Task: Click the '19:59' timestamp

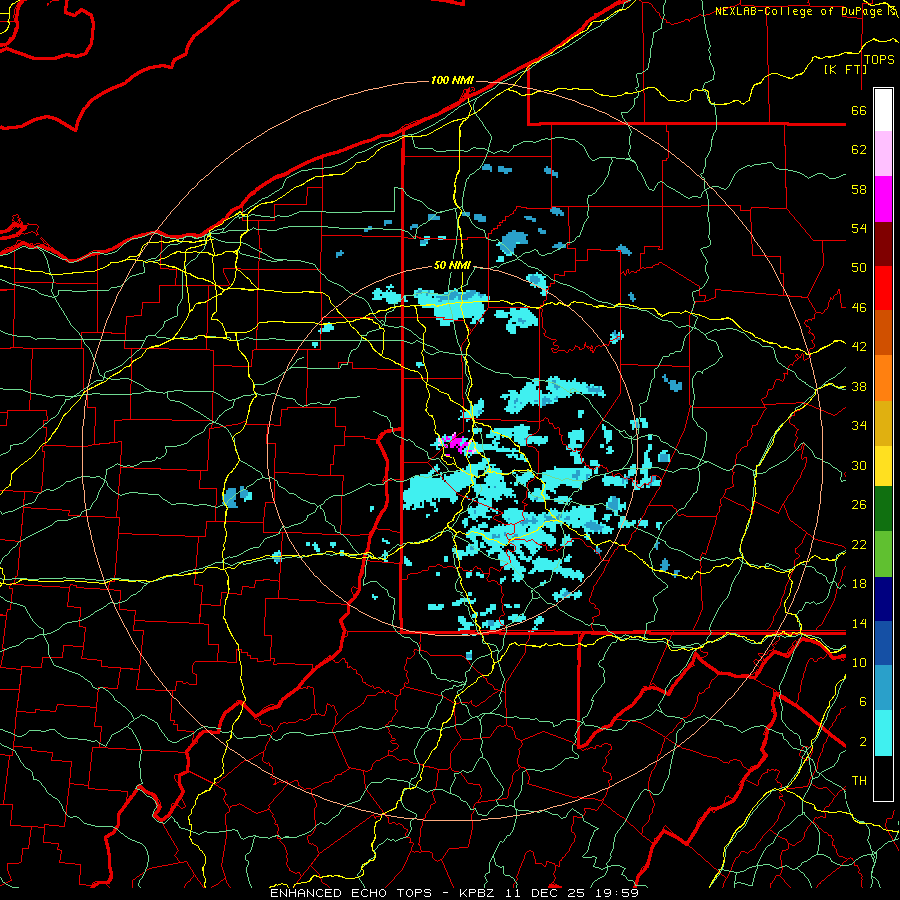Action: pyautogui.click(x=617, y=893)
